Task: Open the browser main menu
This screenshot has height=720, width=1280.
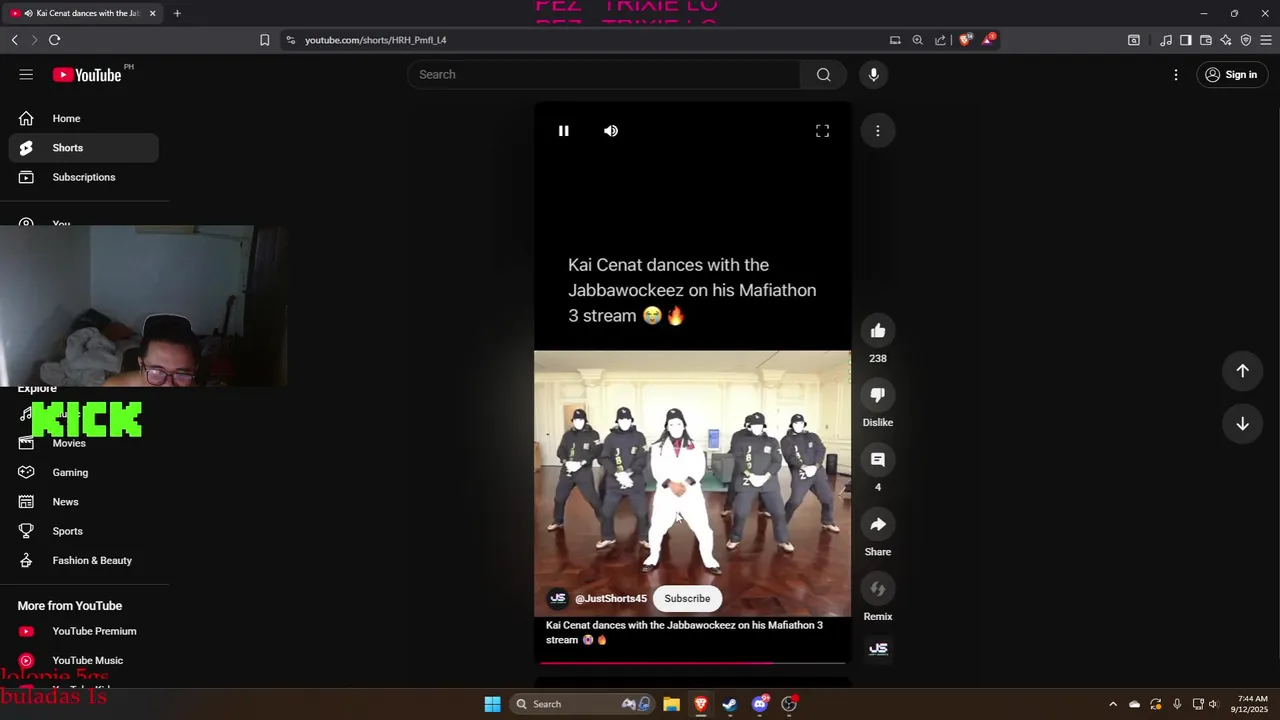Action: [x=1266, y=40]
